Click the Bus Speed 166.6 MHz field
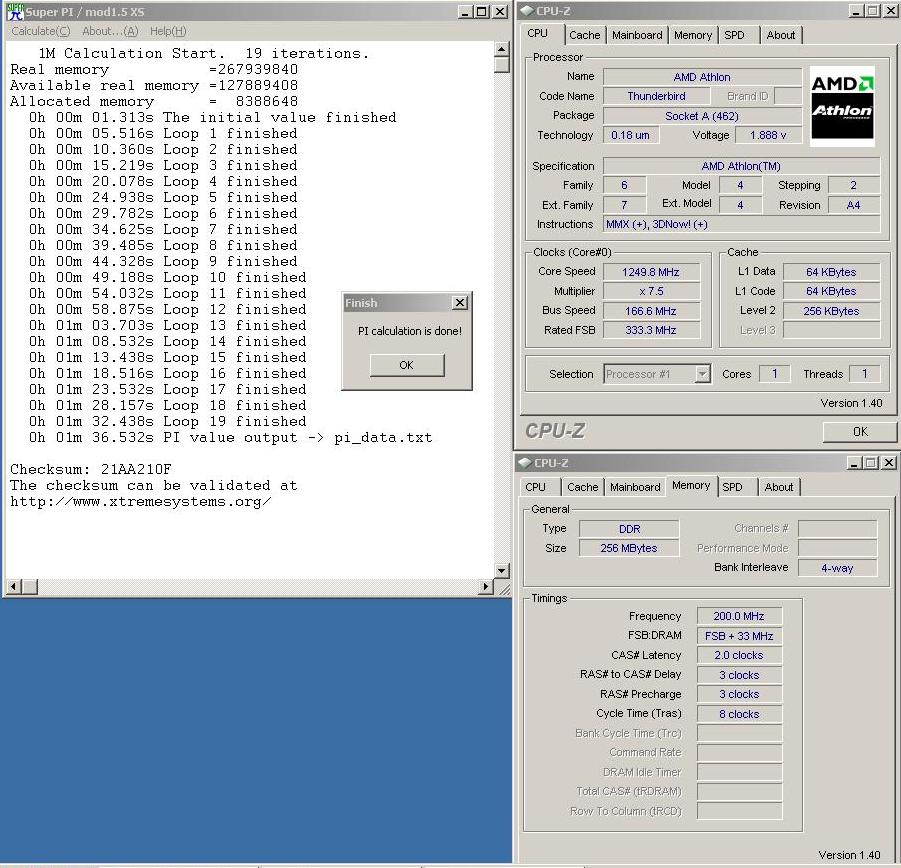Image resolution: width=901 pixels, height=868 pixels. (x=651, y=311)
